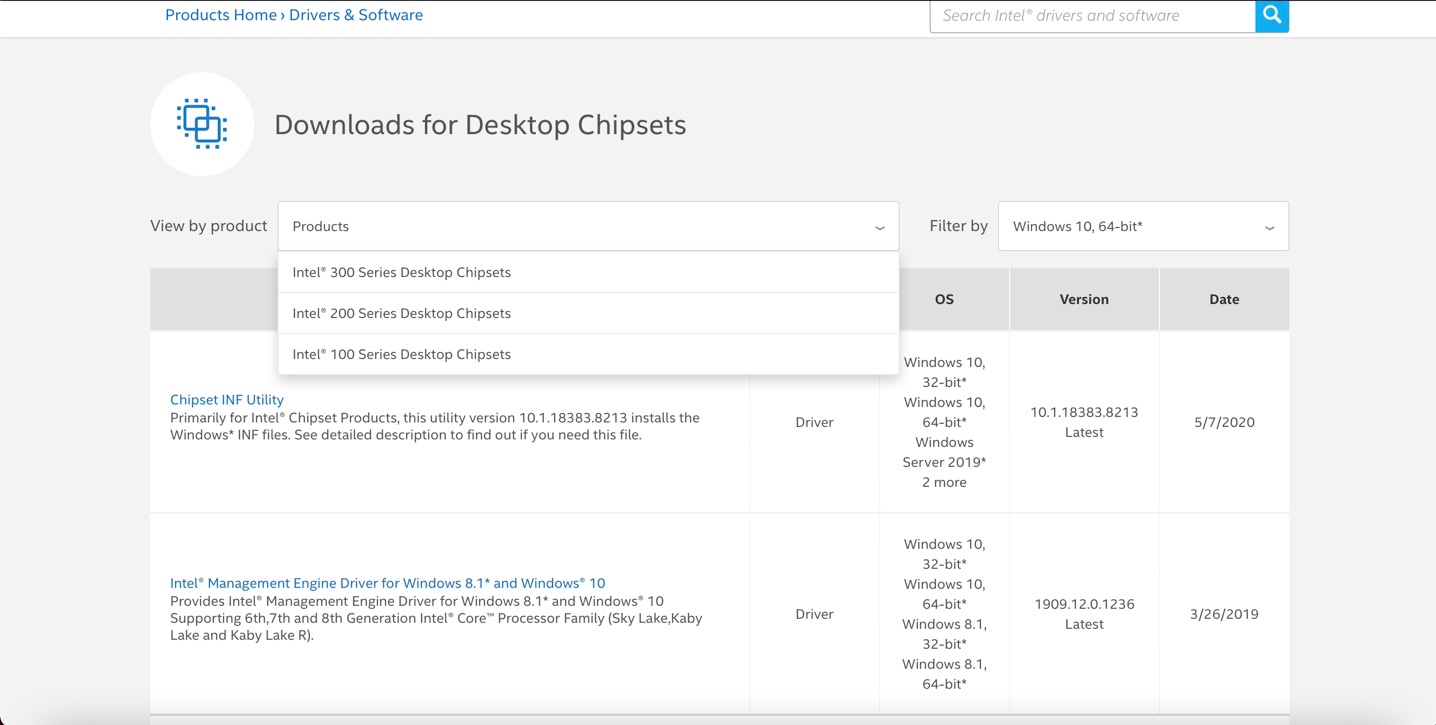
Task: Open the Drivers & Software breadcrumb link
Action: (x=356, y=15)
